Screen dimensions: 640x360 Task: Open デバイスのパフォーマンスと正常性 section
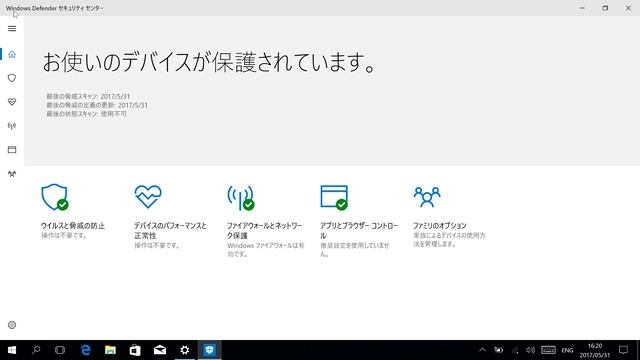click(x=171, y=231)
